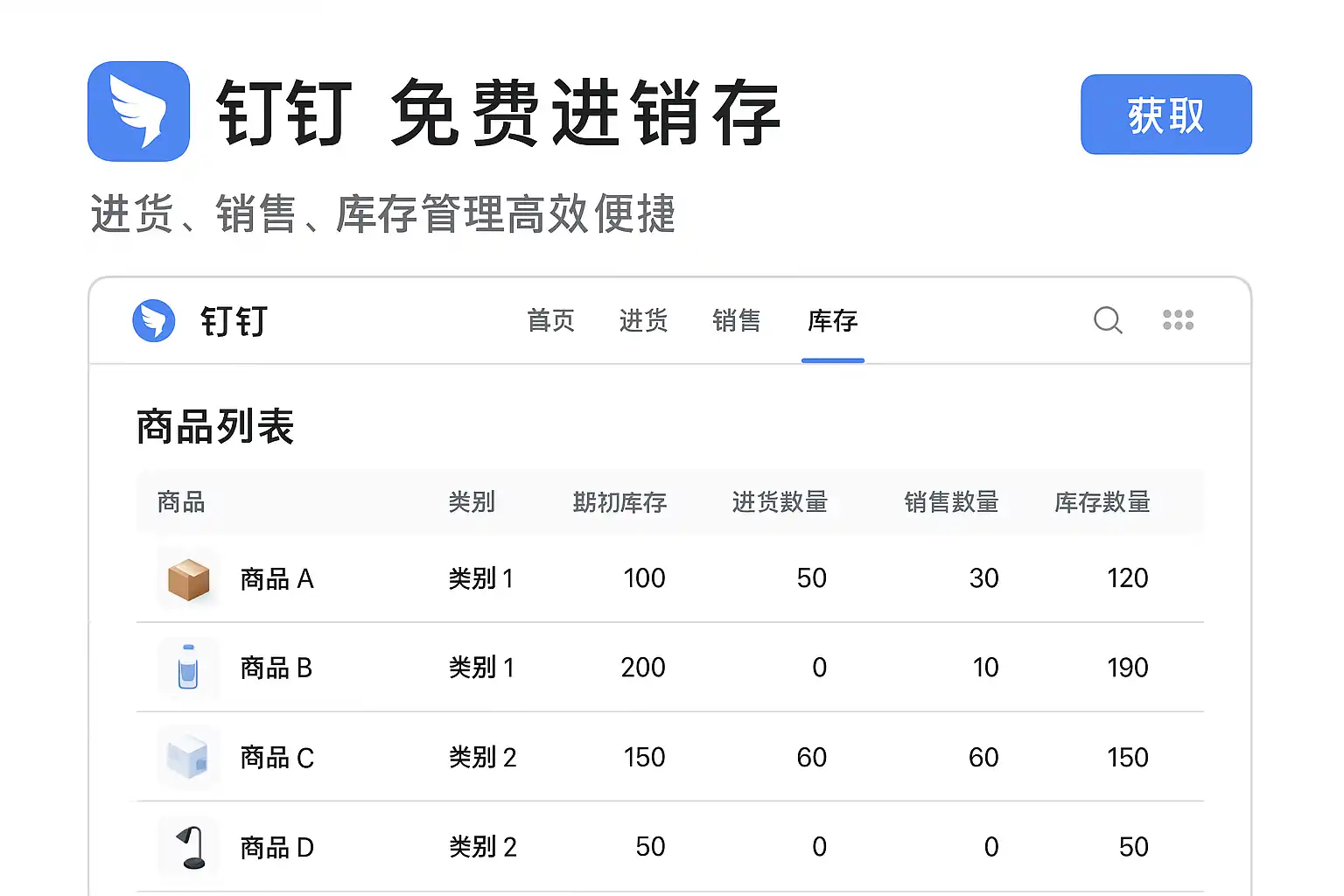1344x896 pixels.
Task: Click stock quantity value for 商品 D
Action: [x=1134, y=847]
